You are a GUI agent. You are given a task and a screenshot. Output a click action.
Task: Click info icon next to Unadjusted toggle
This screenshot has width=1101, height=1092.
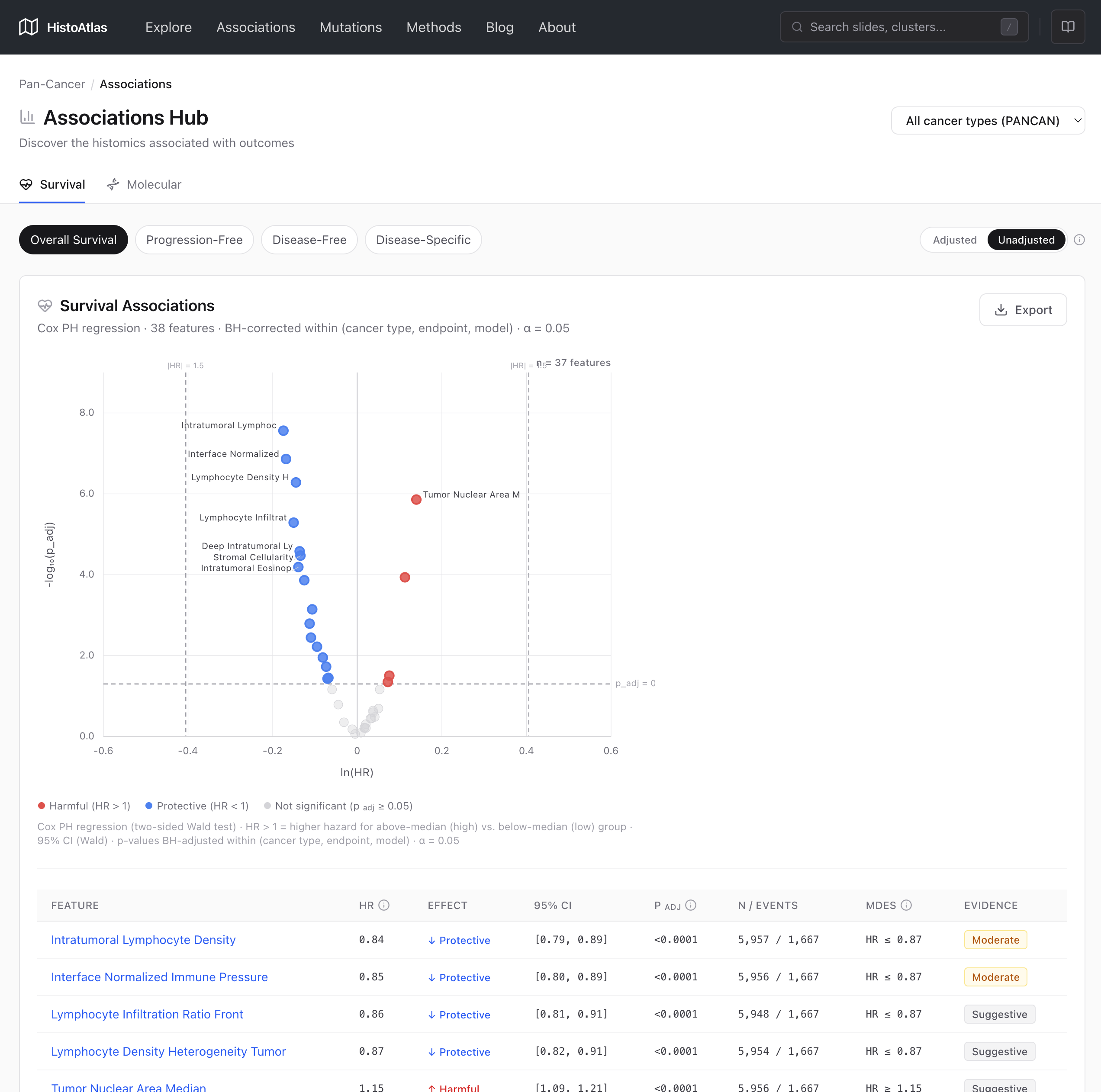click(1079, 240)
